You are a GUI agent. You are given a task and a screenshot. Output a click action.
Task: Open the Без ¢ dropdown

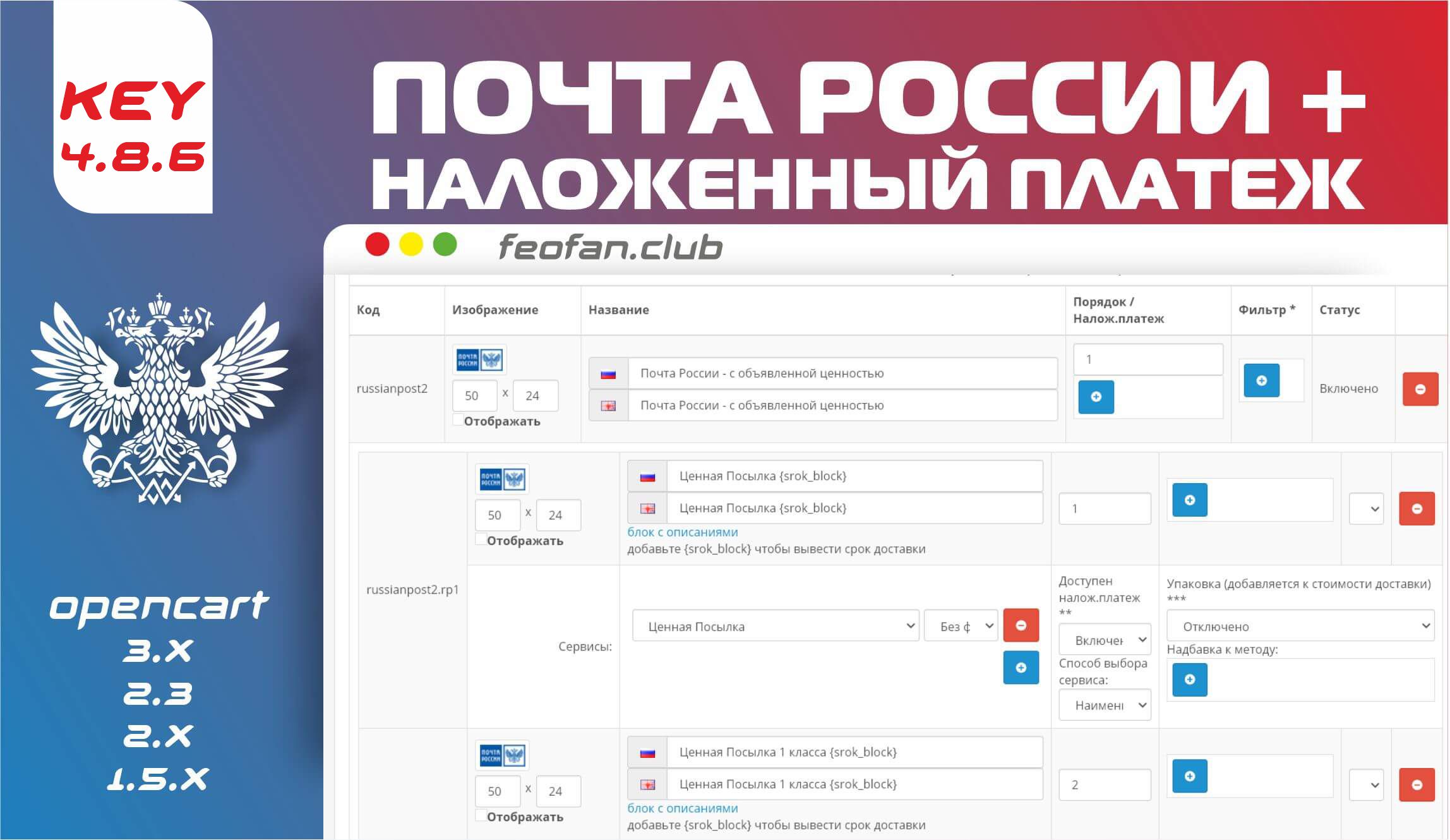pyautogui.click(x=961, y=626)
